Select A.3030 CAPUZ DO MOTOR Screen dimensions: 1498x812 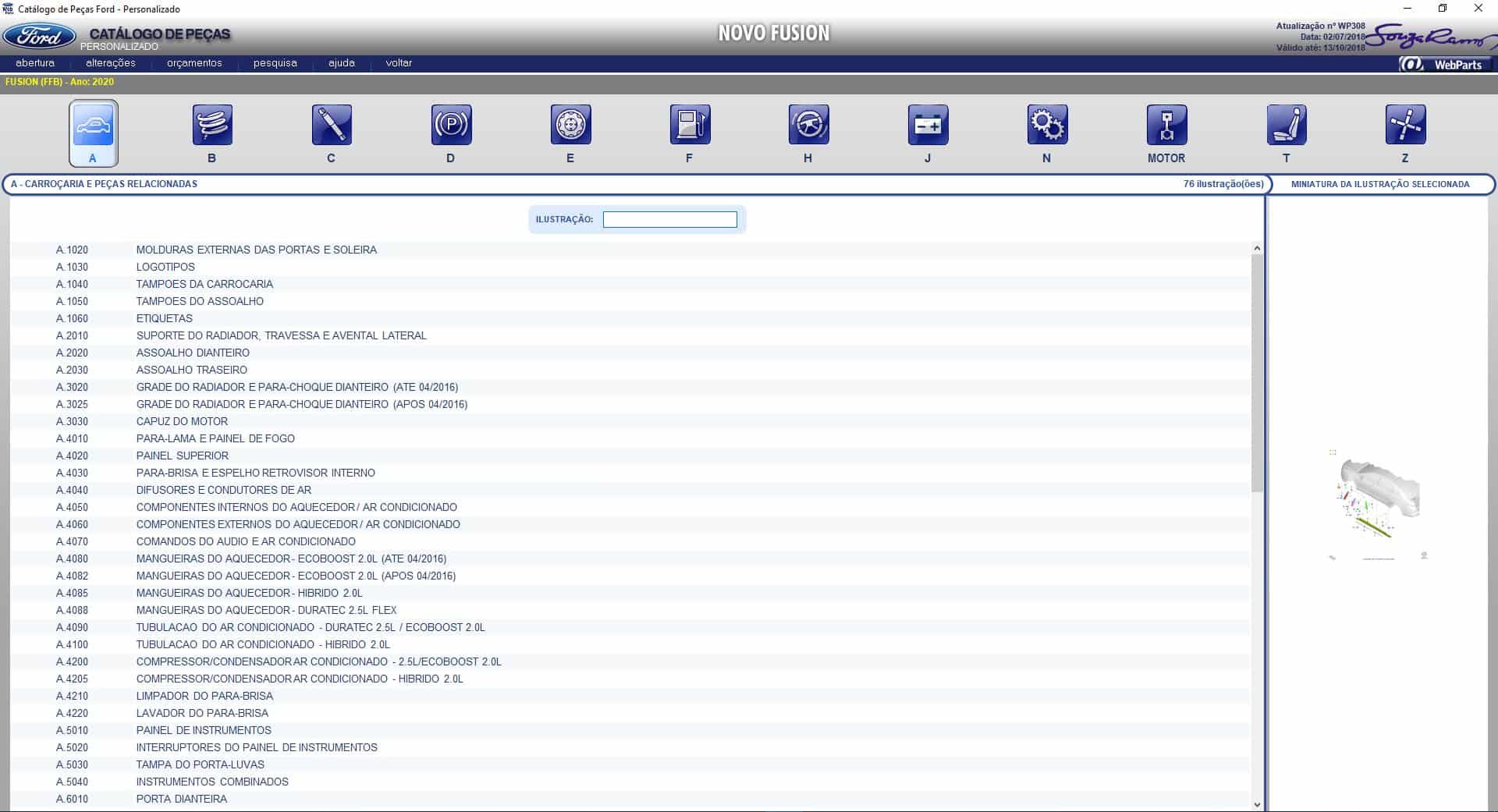point(630,421)
